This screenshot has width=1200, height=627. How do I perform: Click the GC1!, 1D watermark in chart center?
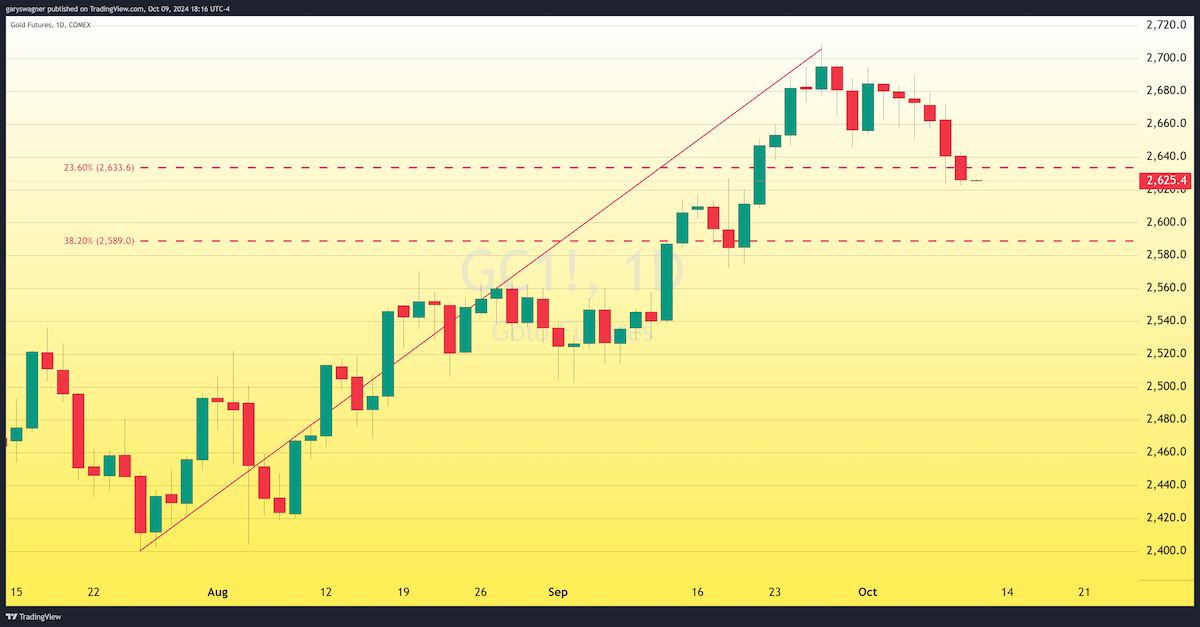tap(572, 271)
